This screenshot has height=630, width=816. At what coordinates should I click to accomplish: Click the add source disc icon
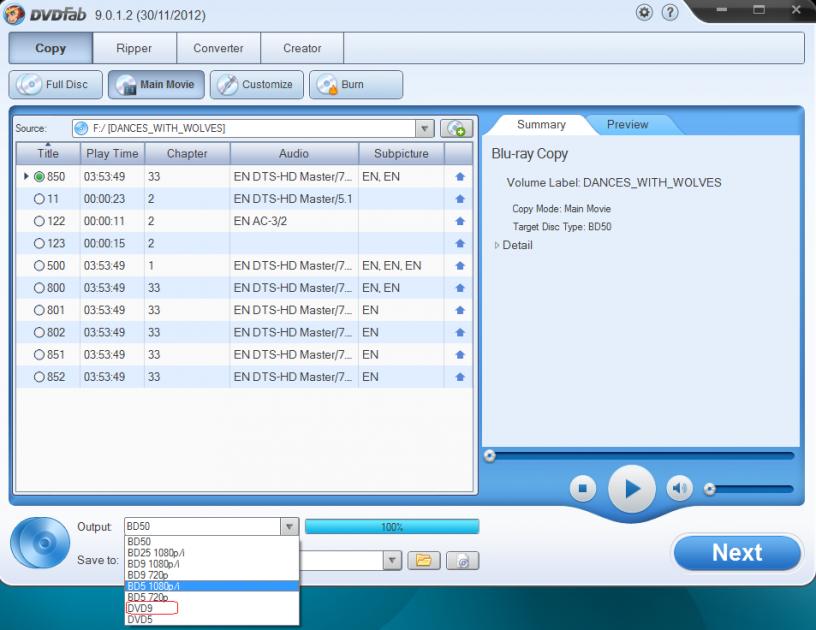[456, 128]
